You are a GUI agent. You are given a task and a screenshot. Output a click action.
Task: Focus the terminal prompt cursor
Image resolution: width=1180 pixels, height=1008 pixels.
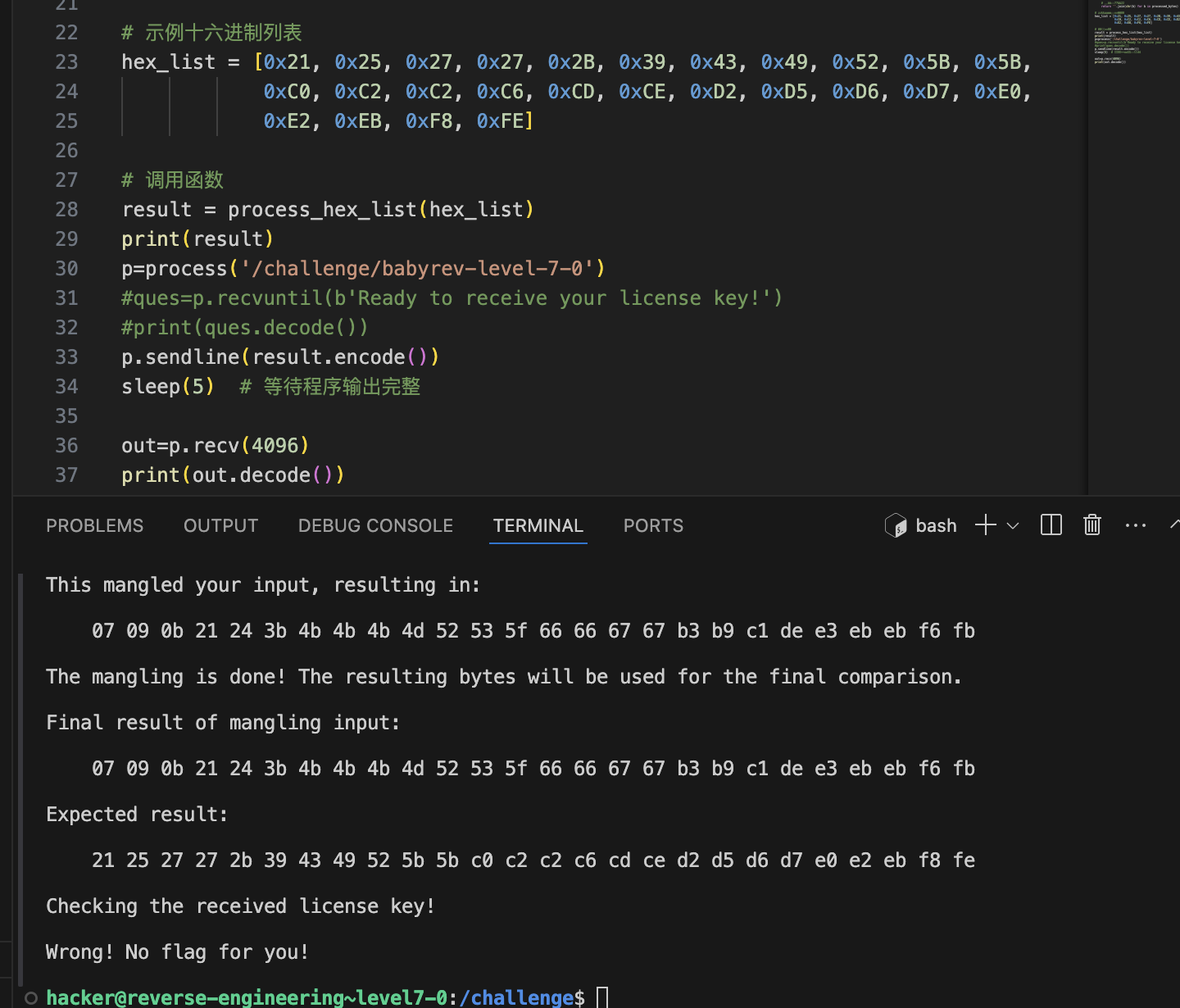tap(602, 997)
